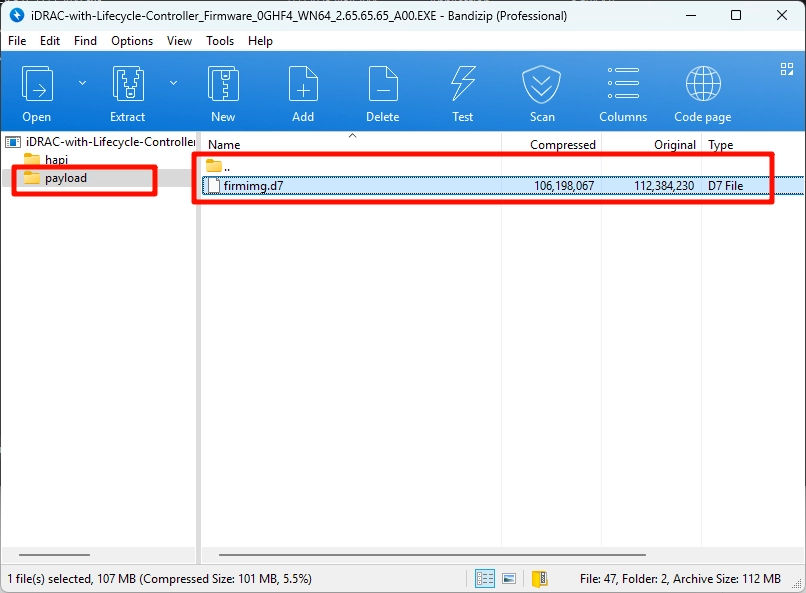Click original size 112,384,230

(x=664, y=186)
